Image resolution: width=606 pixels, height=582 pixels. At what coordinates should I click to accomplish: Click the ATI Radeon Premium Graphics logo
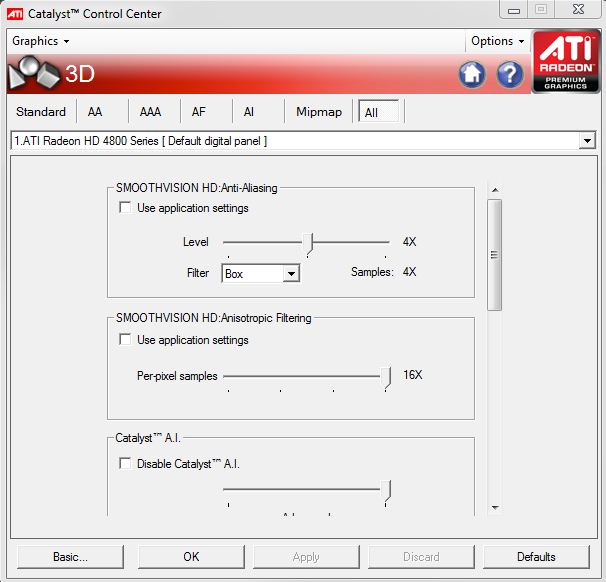pyautogui.click(x=566, y=62)
